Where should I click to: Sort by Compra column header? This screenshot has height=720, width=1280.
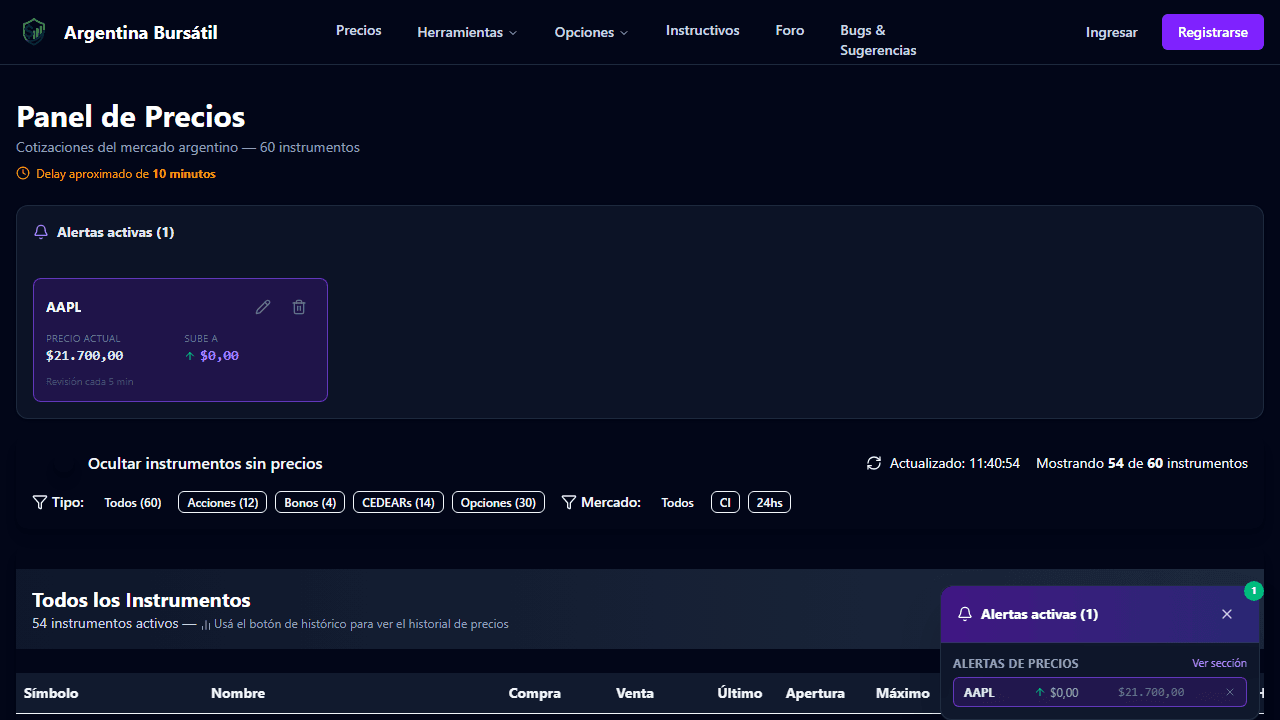(x=535, y=693)
